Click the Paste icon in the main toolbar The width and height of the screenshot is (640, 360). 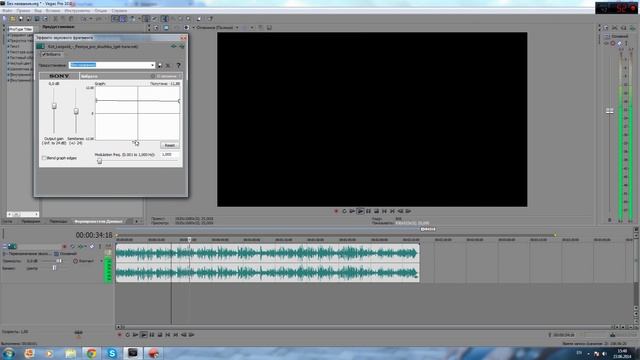(71, 18)
